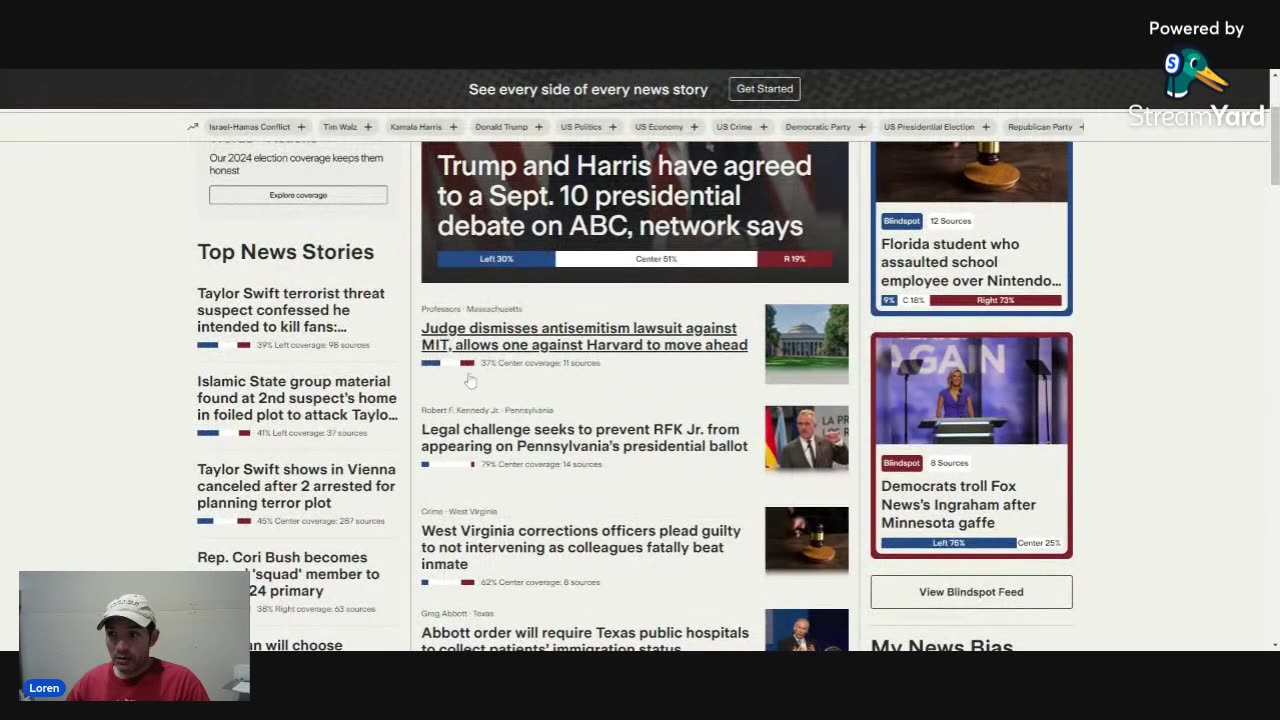Open Taylor Swift terrorist threat suspect story
The width and height of the screenshot is (1280, 720).
point(290,310)
